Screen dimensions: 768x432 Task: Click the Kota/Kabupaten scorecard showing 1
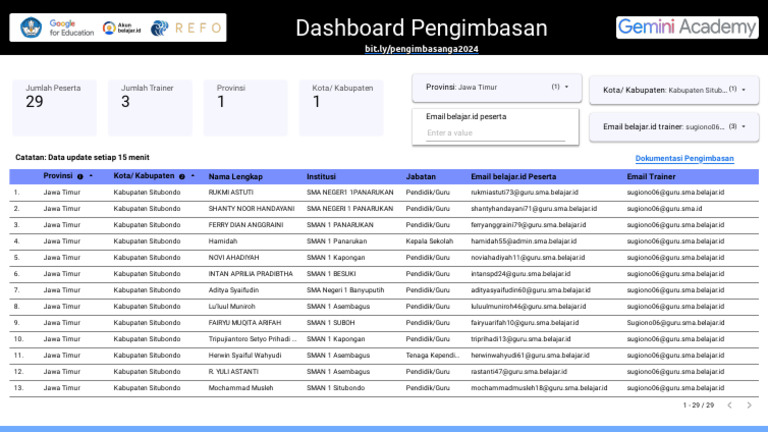click(x=341, y=108)
